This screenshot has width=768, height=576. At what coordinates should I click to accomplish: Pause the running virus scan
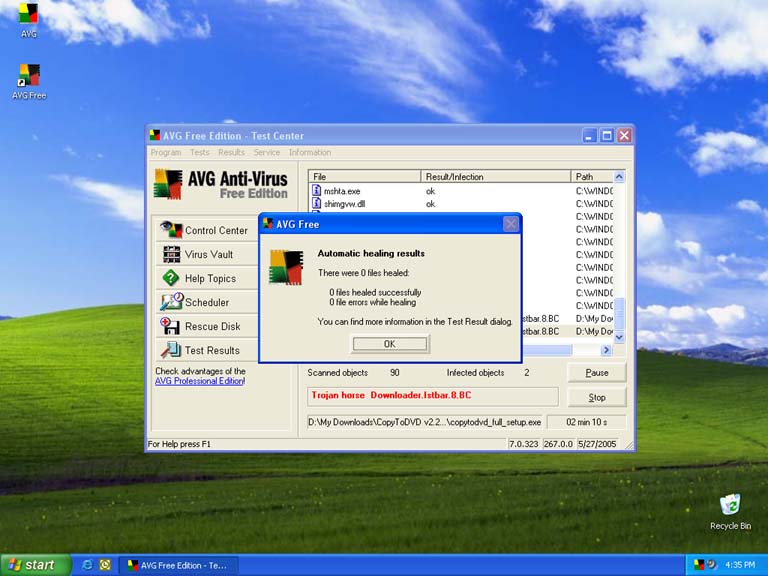point(597,372)
